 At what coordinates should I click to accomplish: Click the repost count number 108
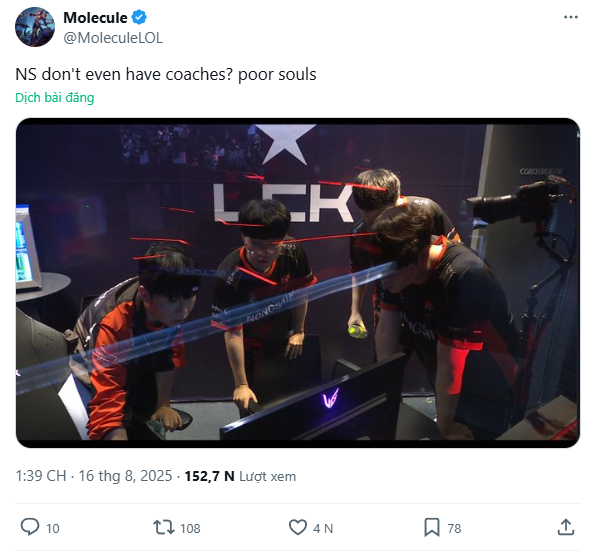(x=190, y=528)
